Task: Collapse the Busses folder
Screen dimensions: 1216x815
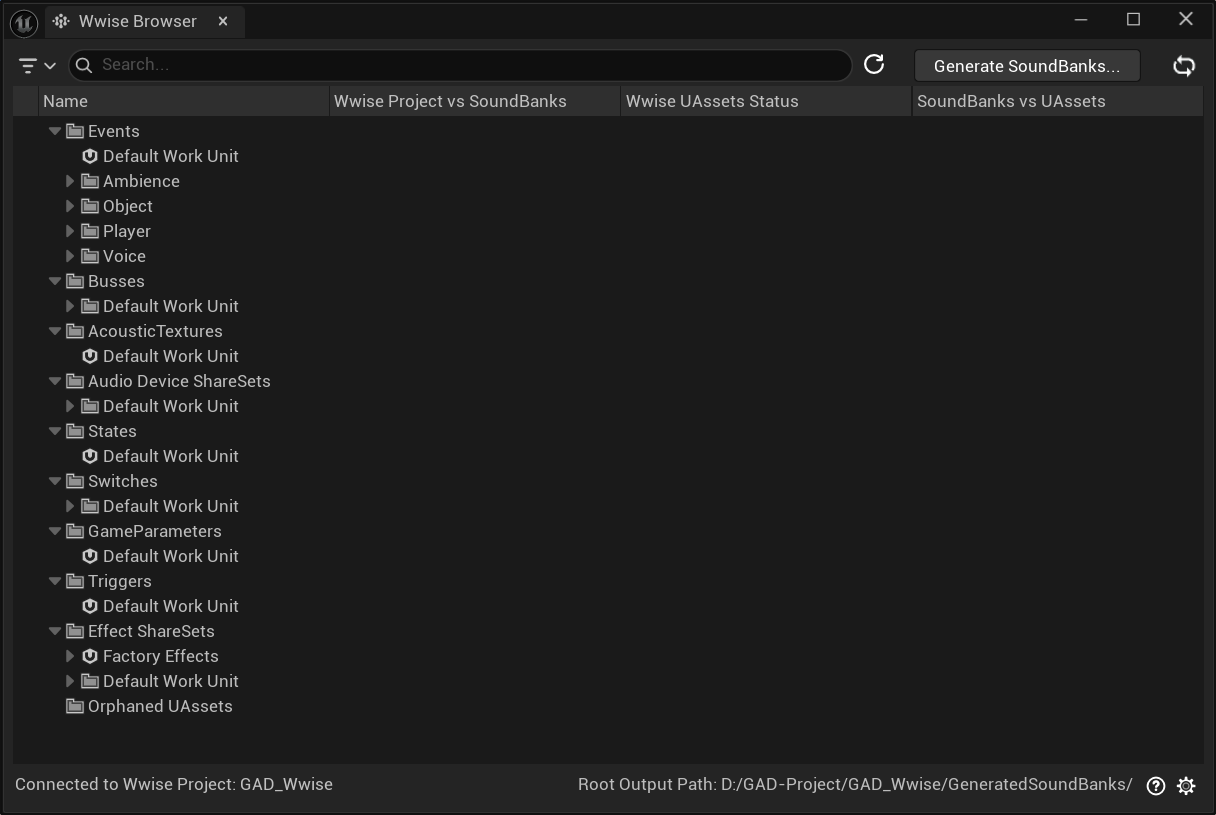Action: point(55,281)
